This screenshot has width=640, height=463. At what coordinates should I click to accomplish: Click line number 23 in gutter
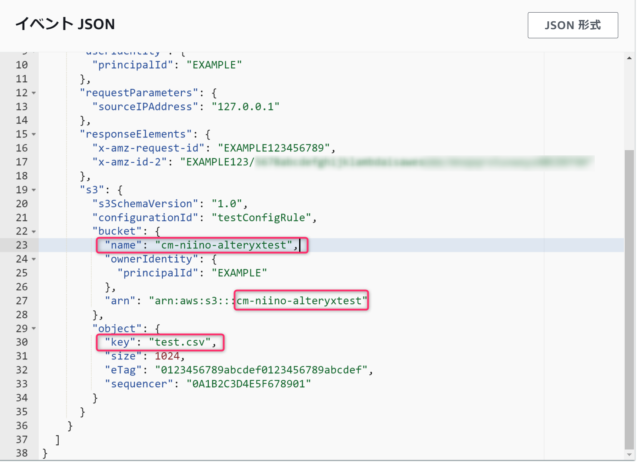22,245
